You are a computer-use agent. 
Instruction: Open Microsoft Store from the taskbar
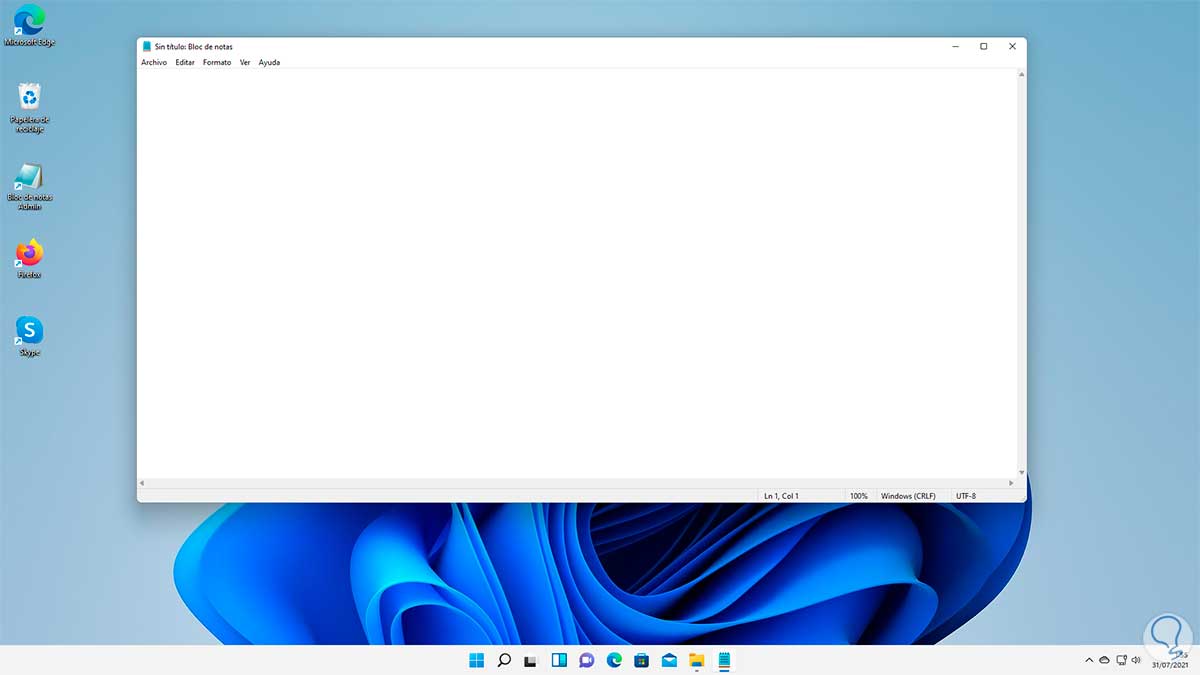point(641,660)
